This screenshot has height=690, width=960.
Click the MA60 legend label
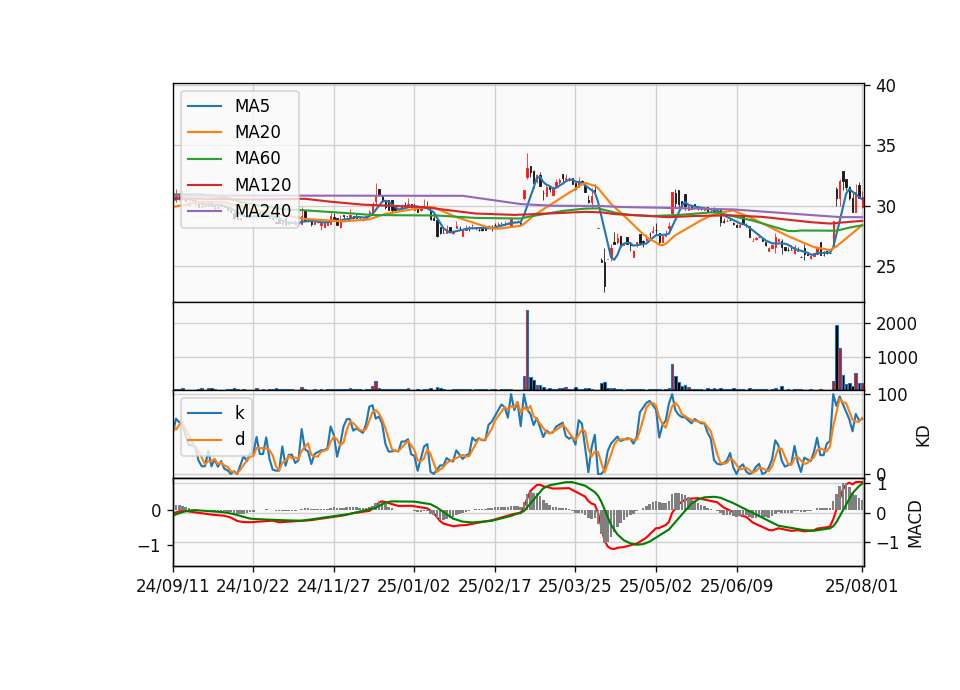click(x=257, y=159)
